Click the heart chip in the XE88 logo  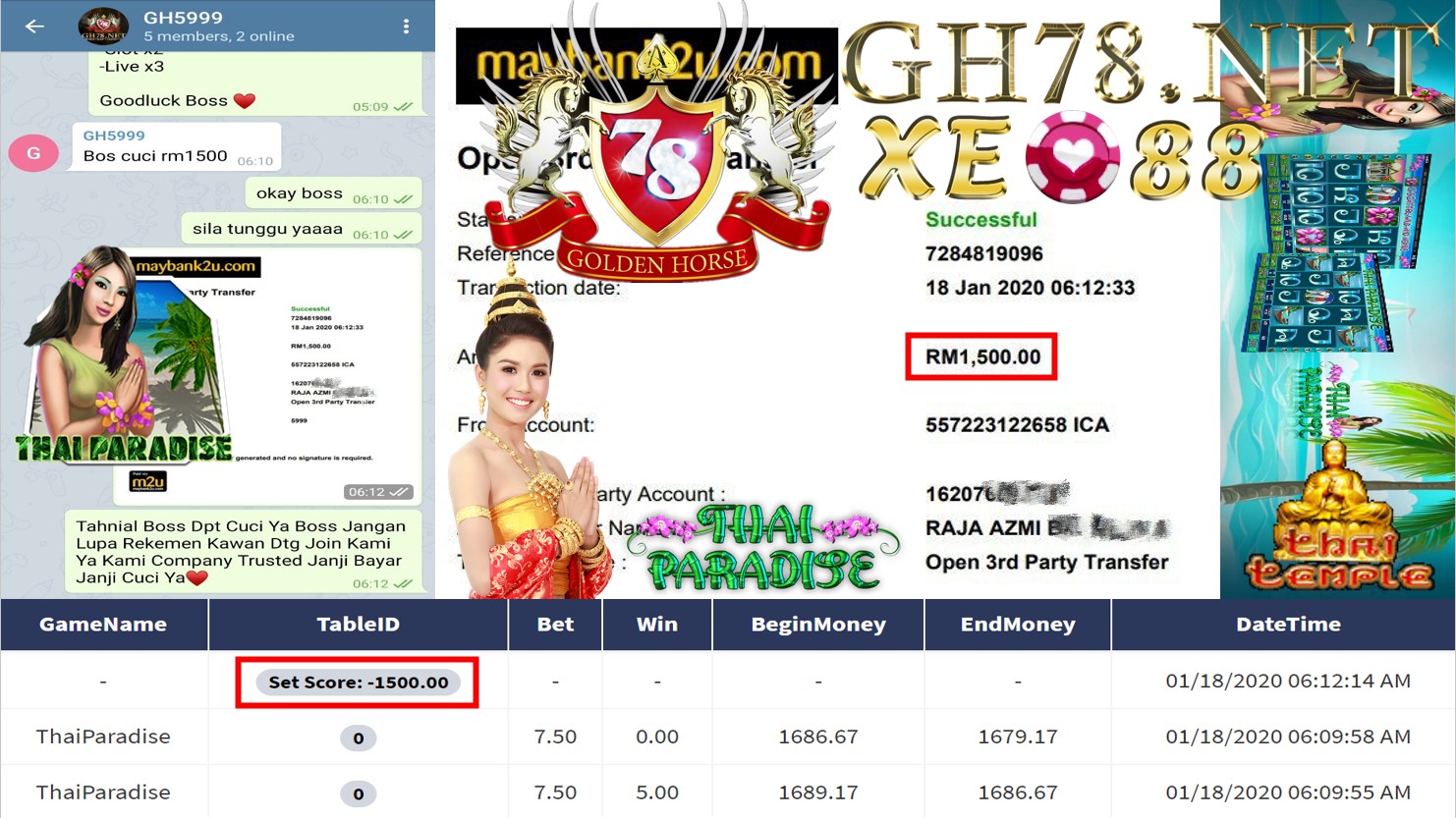click(1072, 157)
